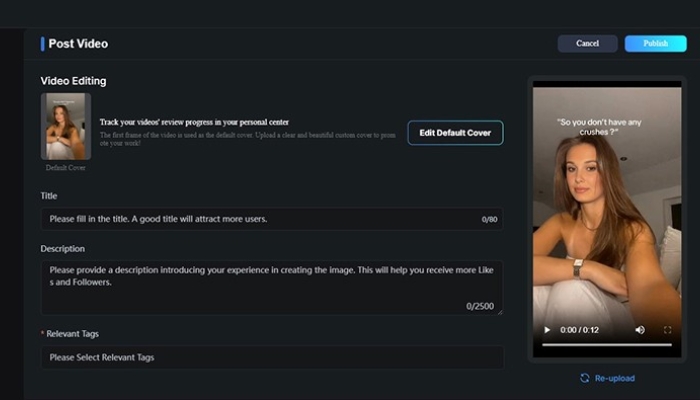700x400 pixels.
Task: Click the Video Editing section heading
Action: click(73, 81)
